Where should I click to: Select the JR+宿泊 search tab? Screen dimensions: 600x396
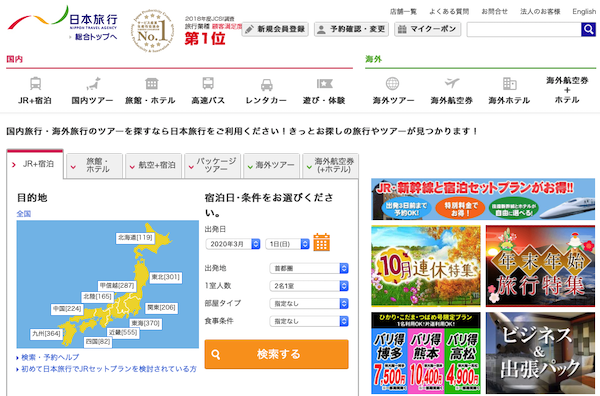pyautogui.click(x=35, y=164)
